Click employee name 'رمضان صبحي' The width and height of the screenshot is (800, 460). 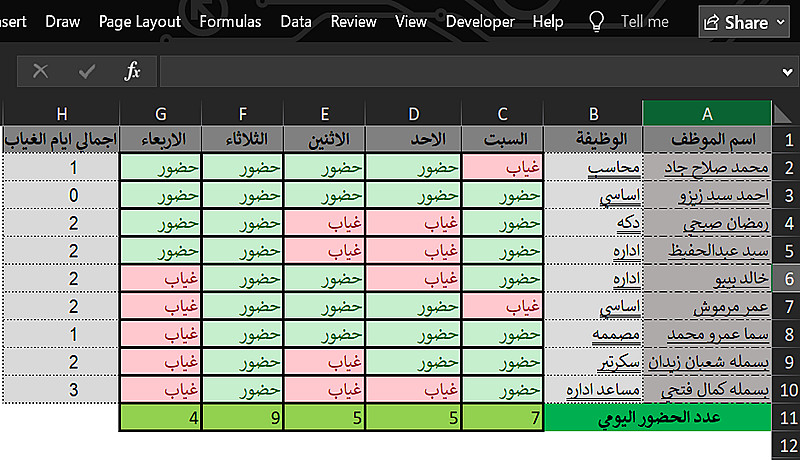707,223
